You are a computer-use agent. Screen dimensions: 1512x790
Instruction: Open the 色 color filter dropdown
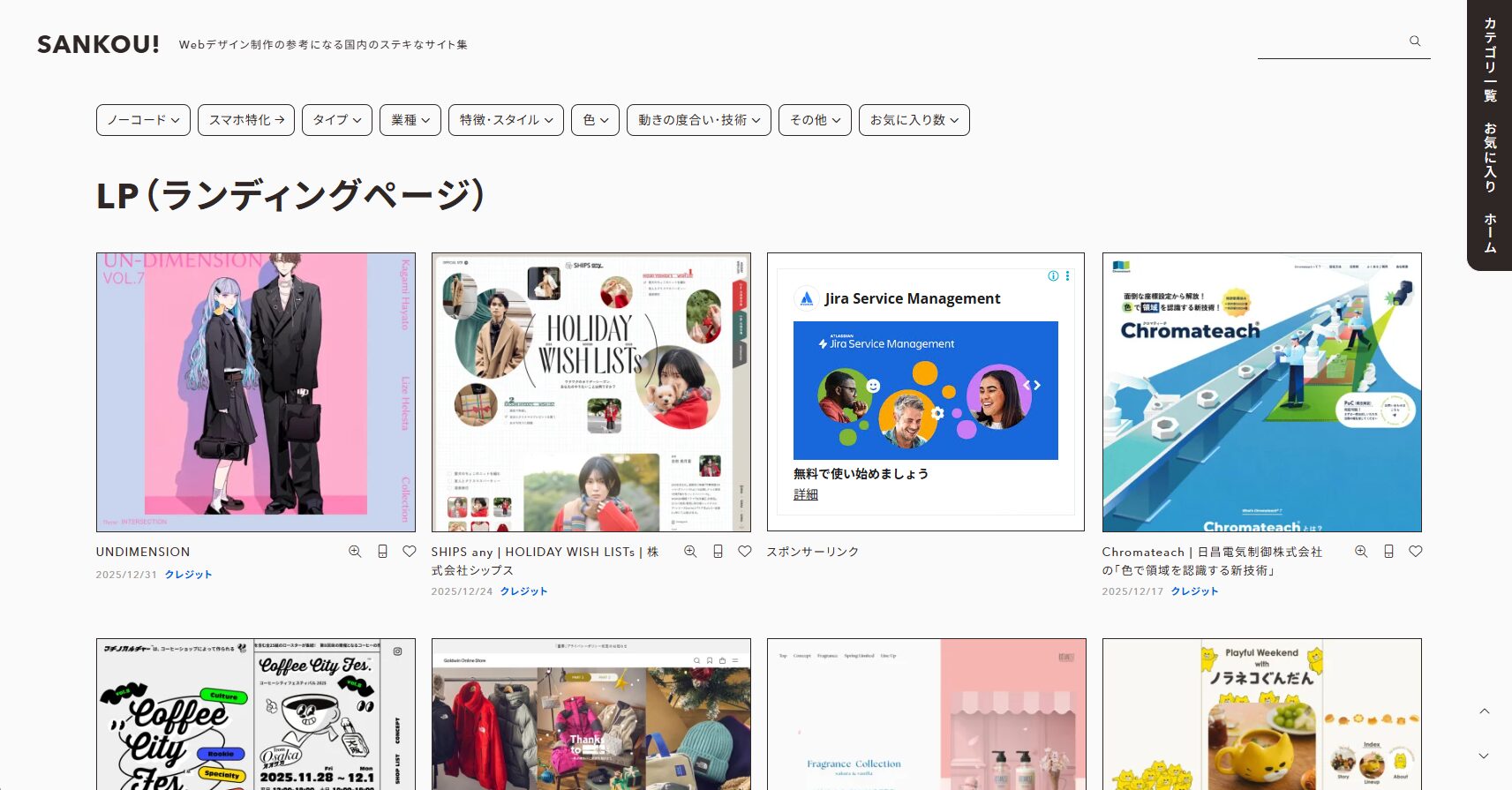click(595, 120)
